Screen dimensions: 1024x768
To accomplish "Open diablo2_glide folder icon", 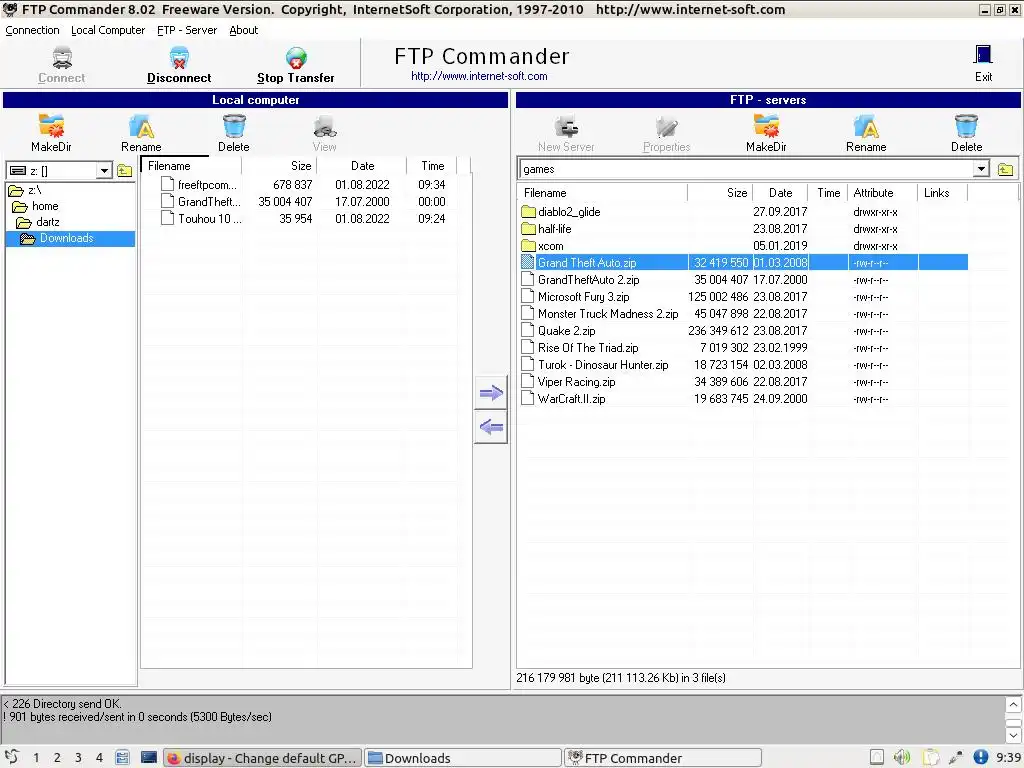I will pyautogui.click(x=528, y=212).
